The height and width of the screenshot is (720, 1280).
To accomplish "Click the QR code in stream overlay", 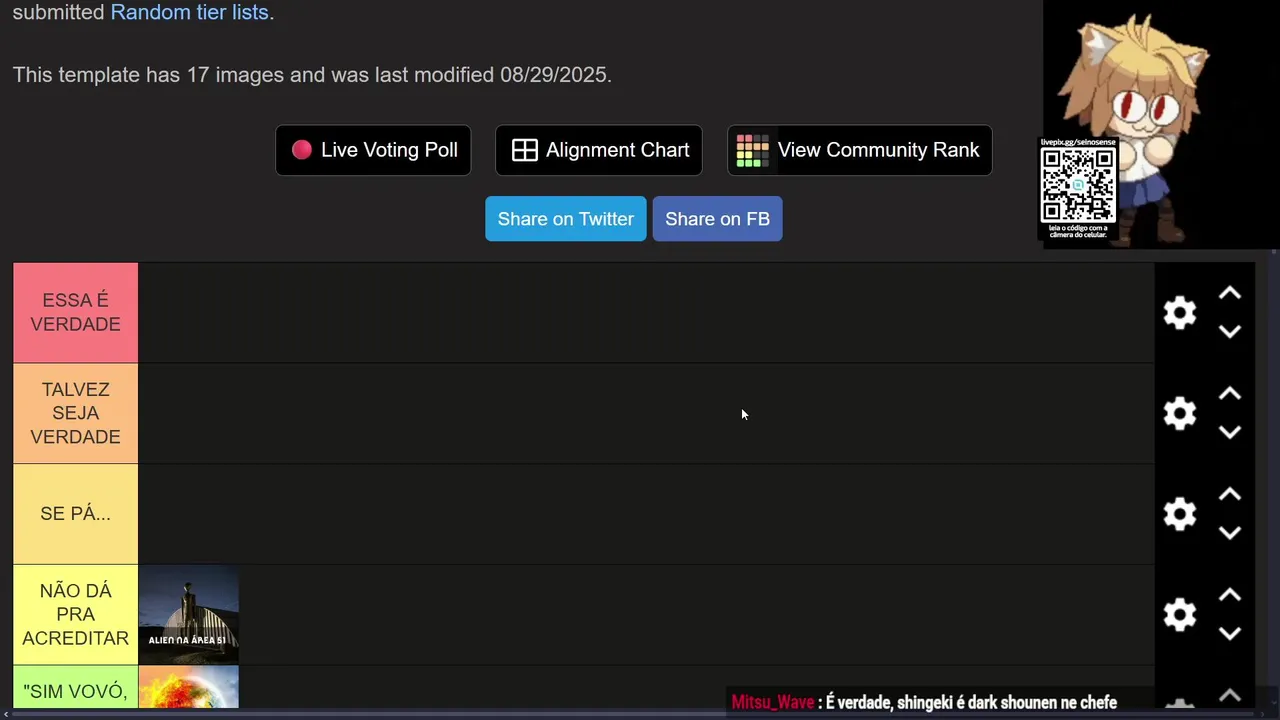I will click(x=1078, y=186).
